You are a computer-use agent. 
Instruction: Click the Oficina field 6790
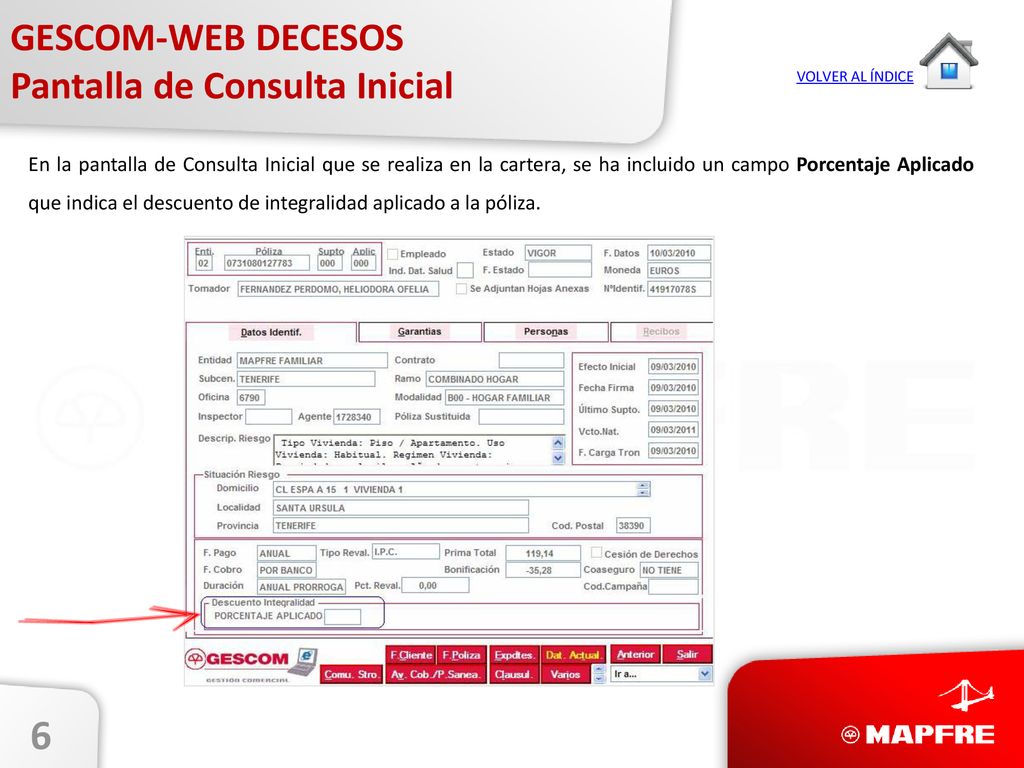251,398
